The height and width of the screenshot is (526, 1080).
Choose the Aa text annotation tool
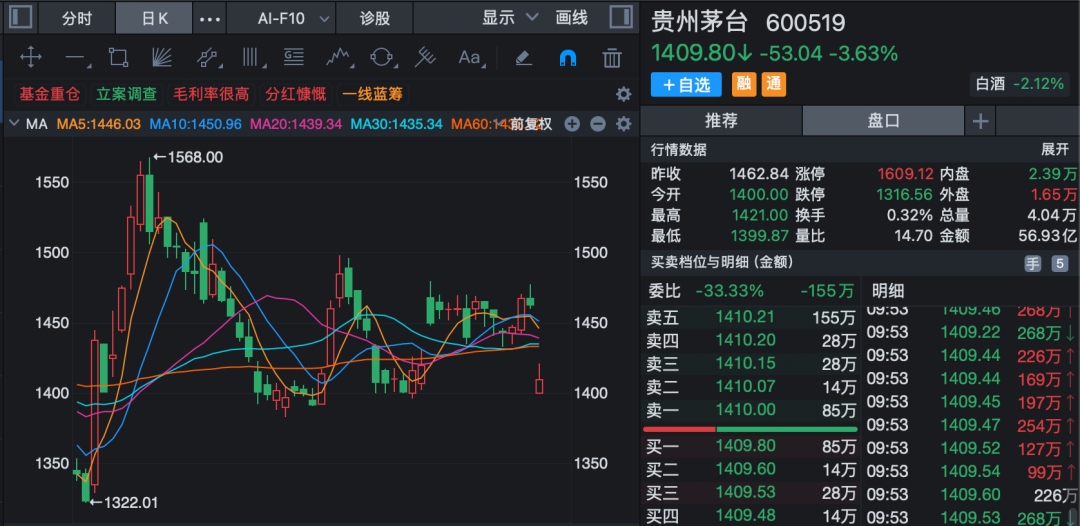(x=469, y=58)
